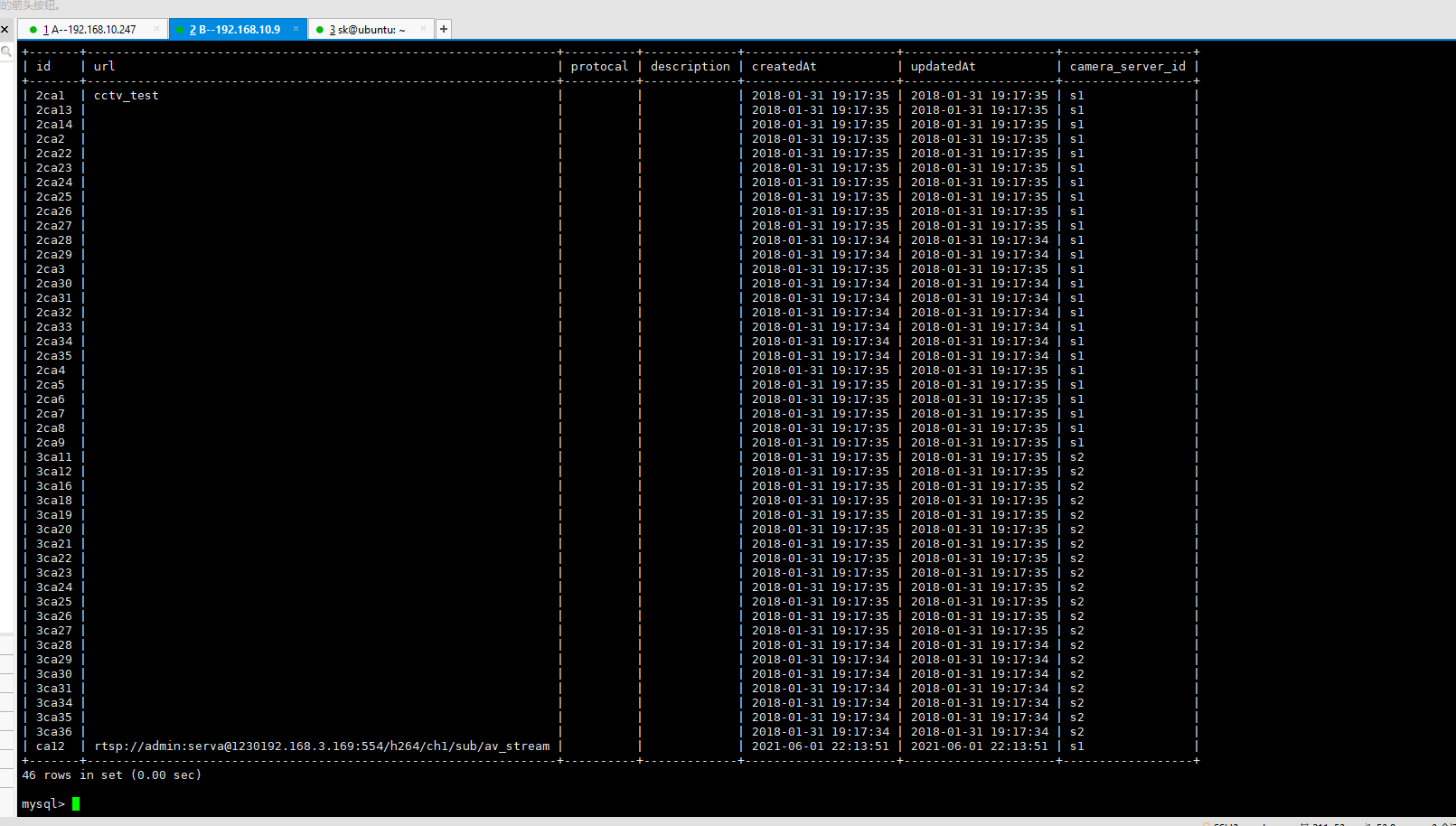Click the 'updatedAt' column header

[944, 66]
